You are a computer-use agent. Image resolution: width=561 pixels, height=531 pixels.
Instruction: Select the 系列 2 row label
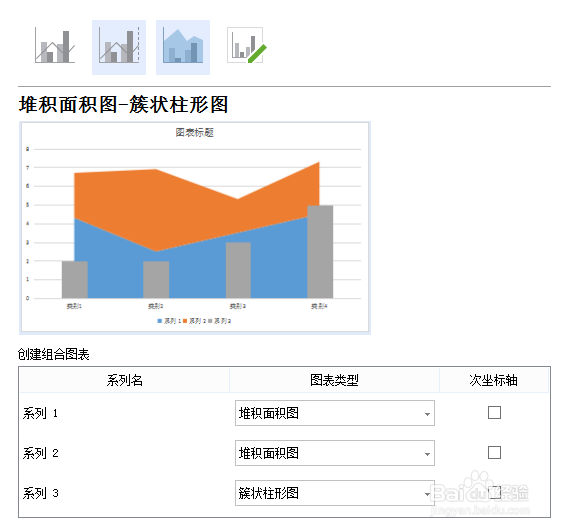[x=40, y=453]
